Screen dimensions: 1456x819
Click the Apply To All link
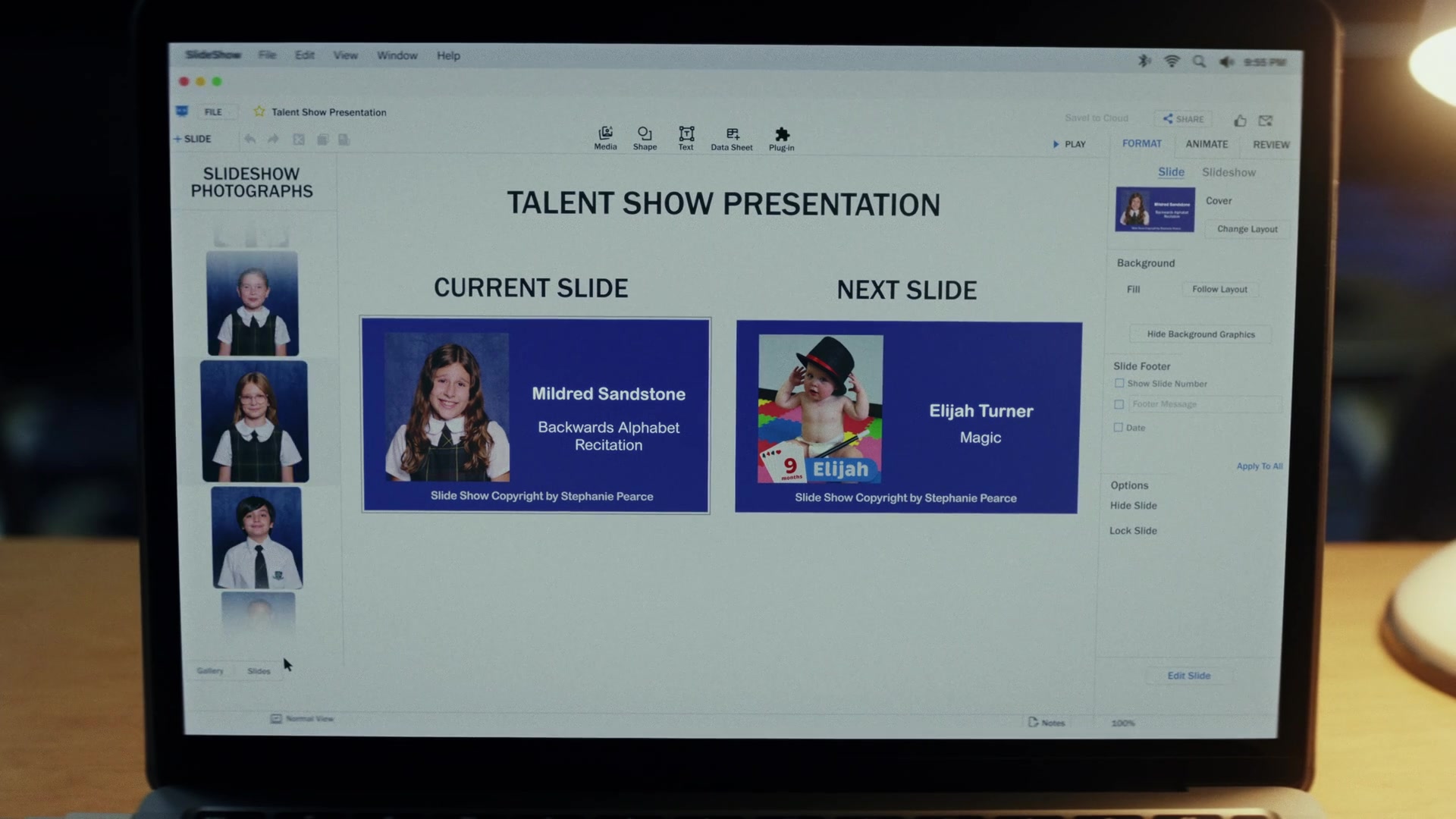tap(1260, 466)
